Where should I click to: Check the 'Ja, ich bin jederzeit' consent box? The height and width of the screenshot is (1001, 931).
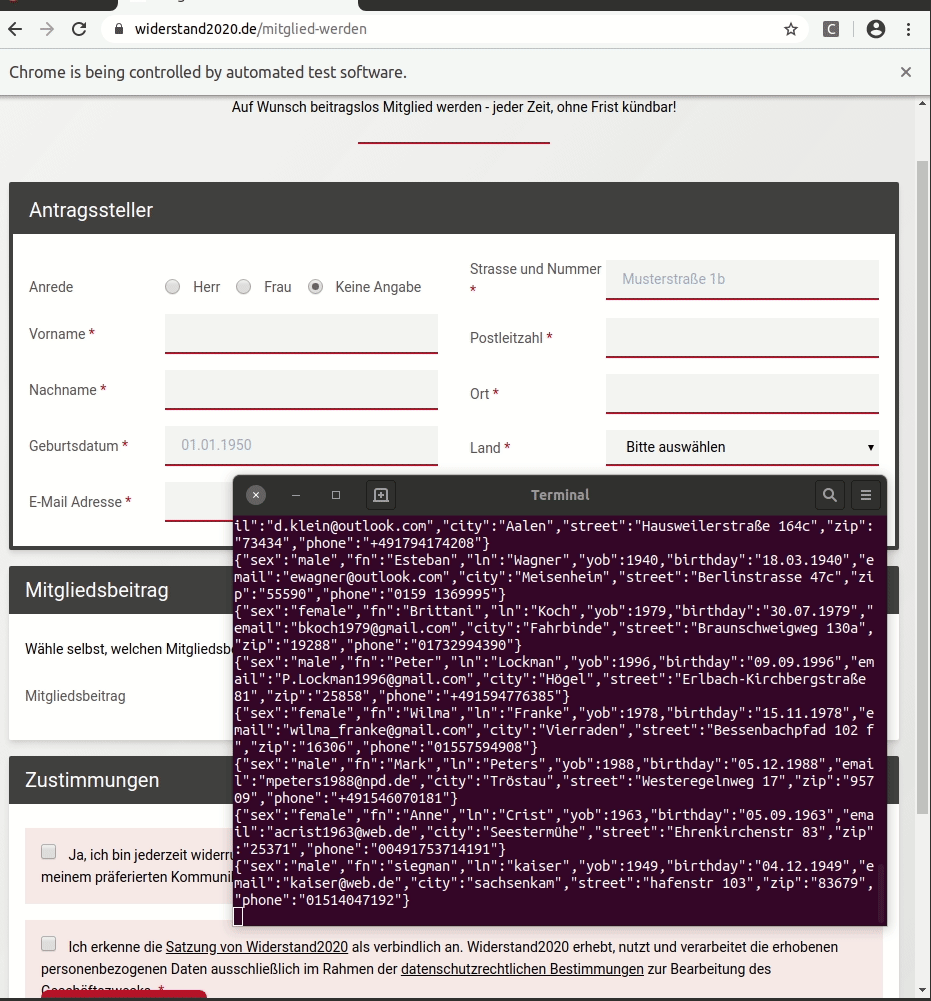(x=49, y=852)
